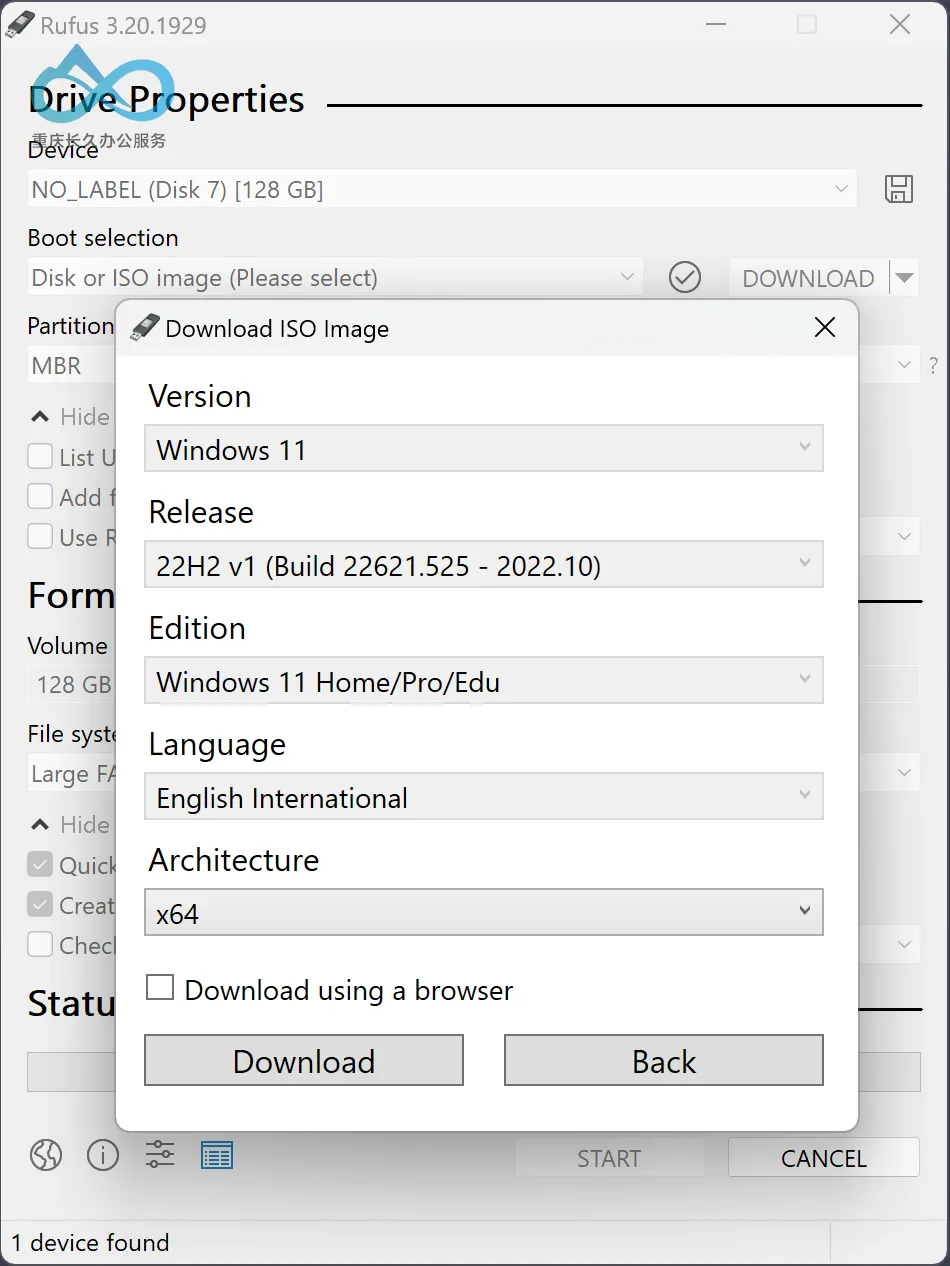Open language globe icon in Rufus
Viewport: 950px width, 1266px height.
coord(46,1155)
